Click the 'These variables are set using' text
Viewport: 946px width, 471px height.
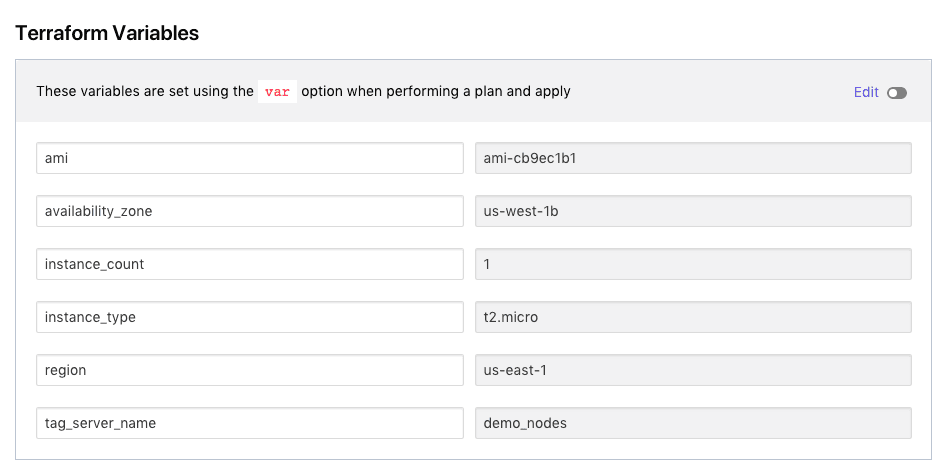point(145,92)
